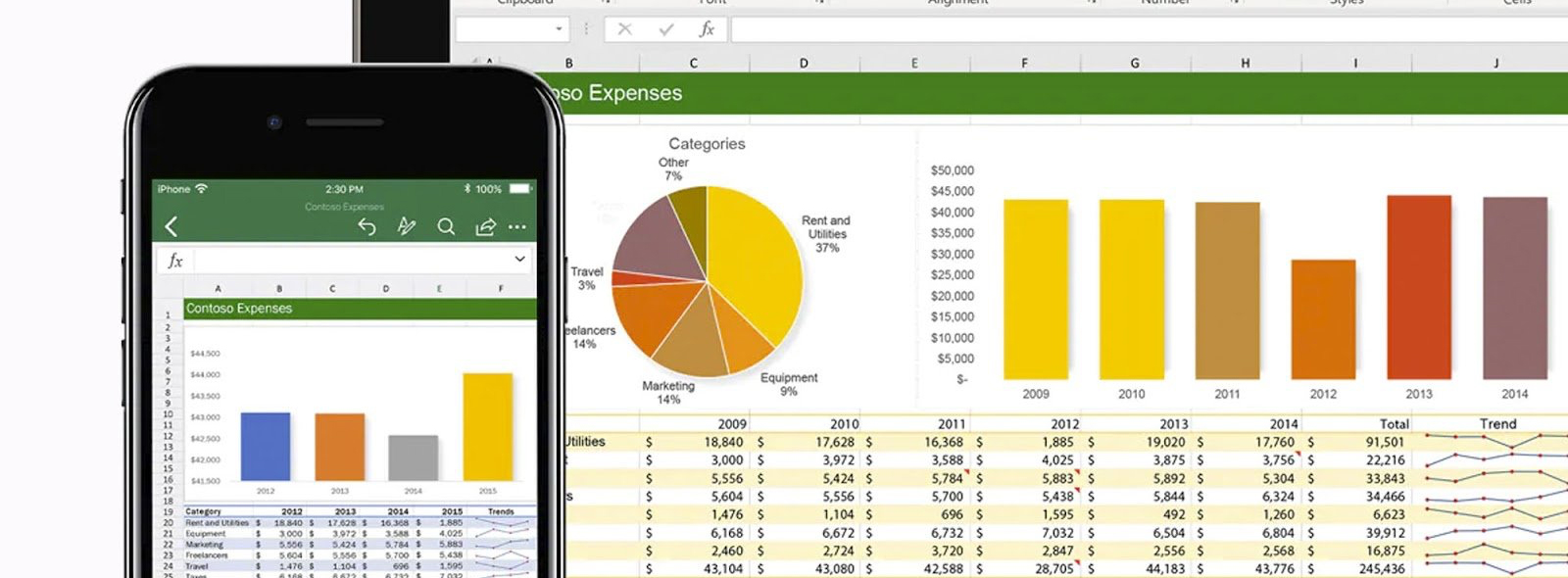Tap the fx icon in phone formula bar
1568x578 pixels.
point(175,261)
